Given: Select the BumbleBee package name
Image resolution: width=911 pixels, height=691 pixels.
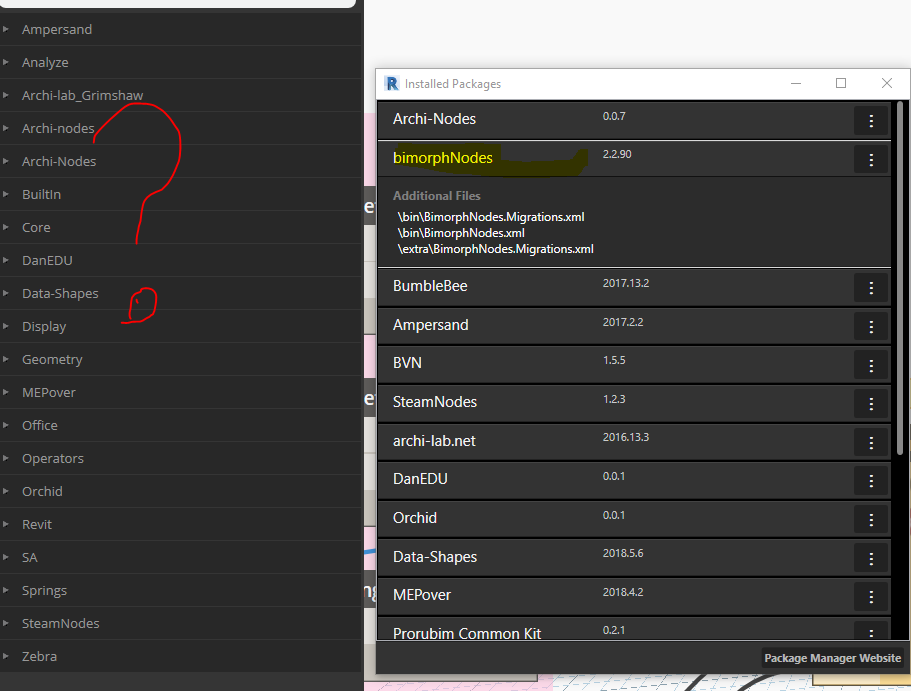Looking at the screenshot, I should pos(430,286).
